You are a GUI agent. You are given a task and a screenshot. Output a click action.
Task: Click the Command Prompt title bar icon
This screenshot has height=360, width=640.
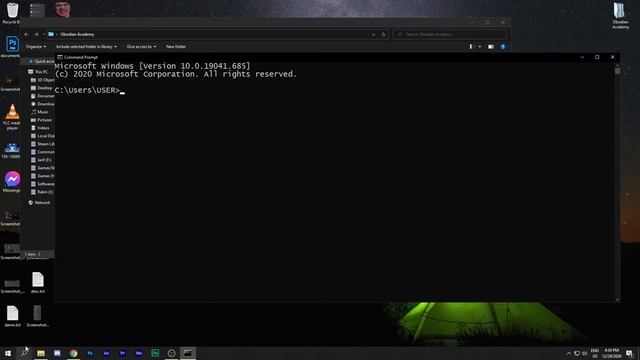[60, 57]
